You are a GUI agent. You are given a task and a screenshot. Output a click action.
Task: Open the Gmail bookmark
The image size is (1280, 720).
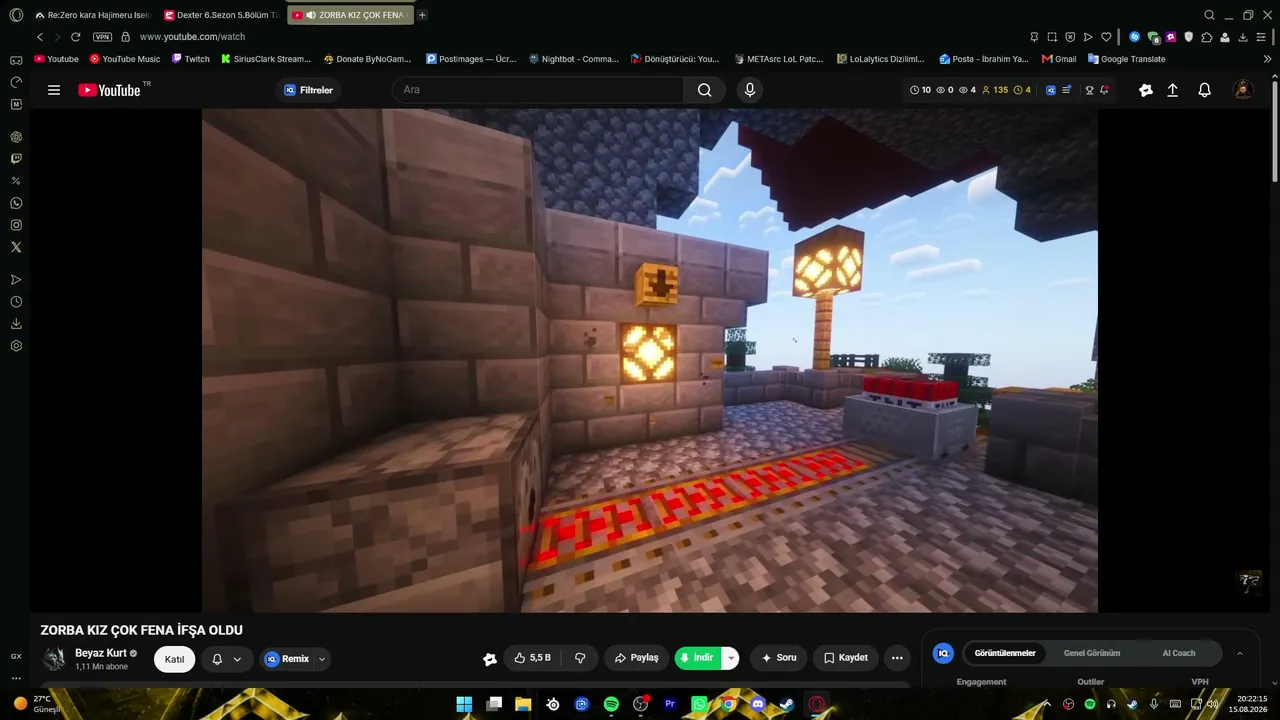[1059, 59]
